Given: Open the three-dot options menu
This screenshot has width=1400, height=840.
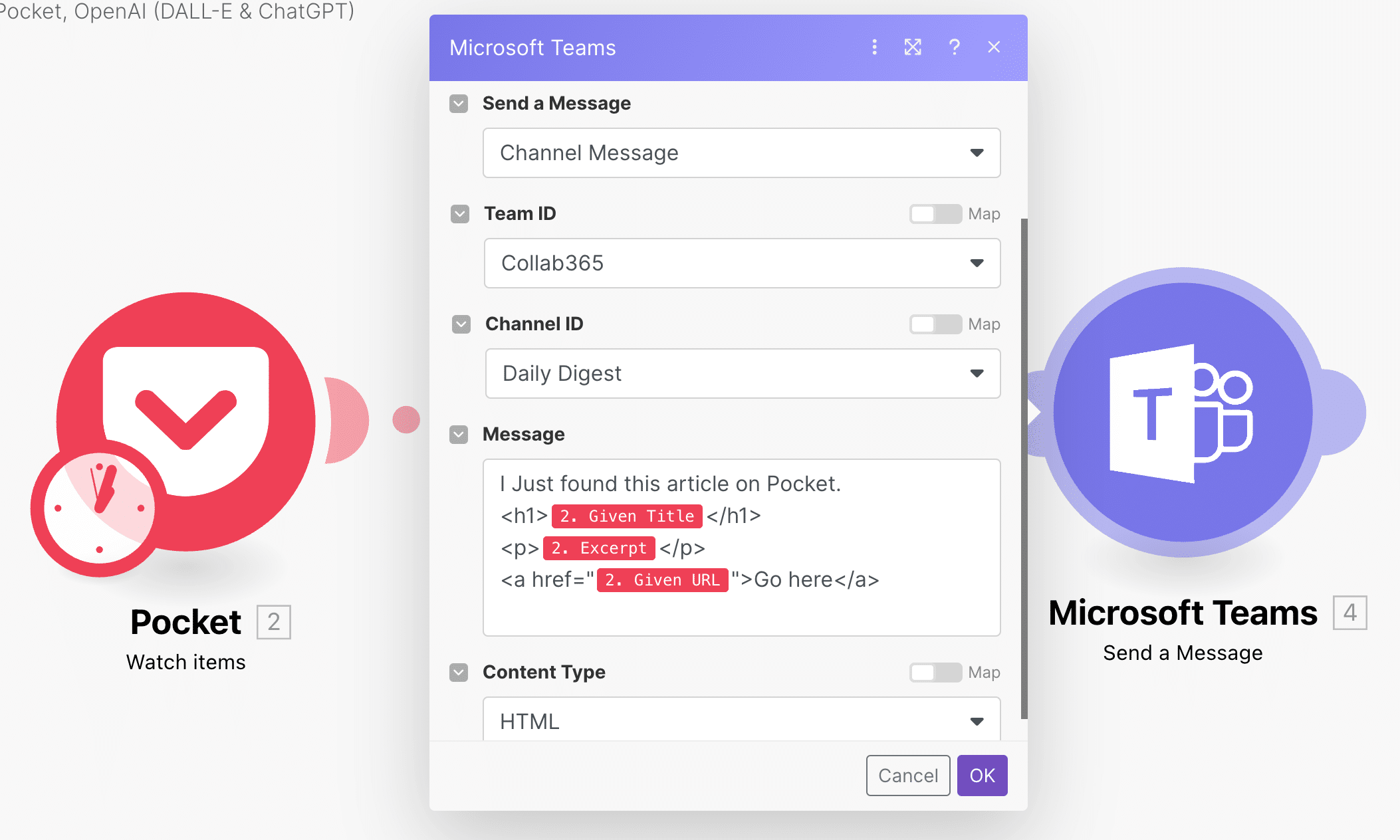Looking at the screenshot, I should (x=874, y=47).
